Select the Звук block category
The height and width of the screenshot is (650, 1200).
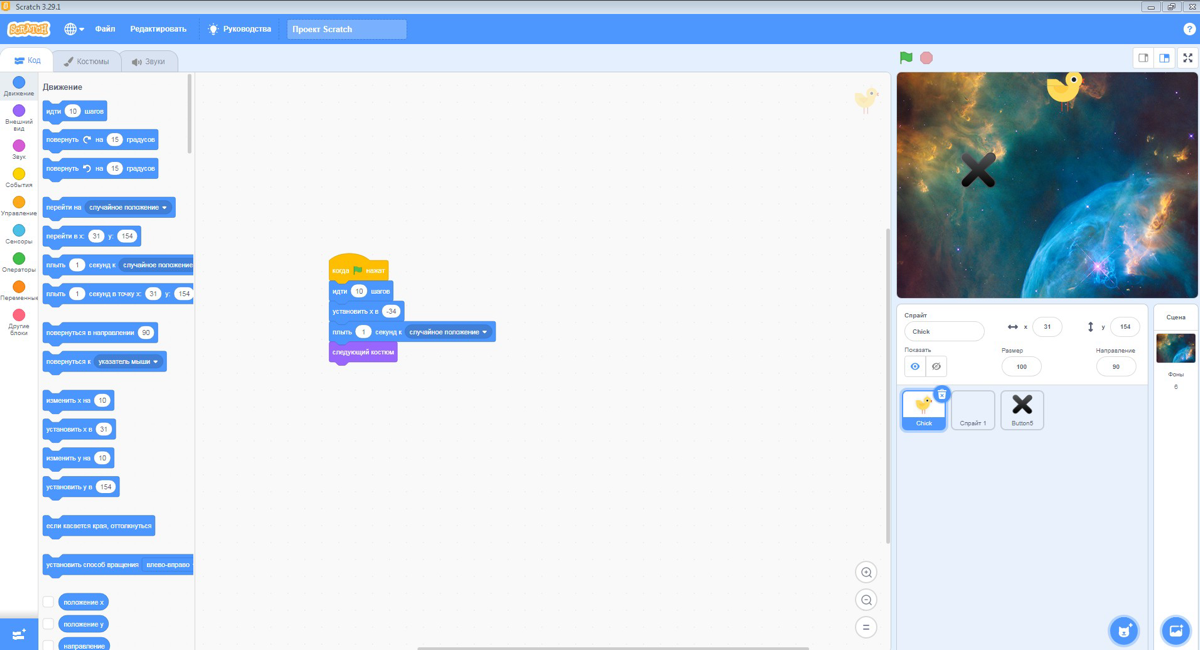tap(19, 150)
